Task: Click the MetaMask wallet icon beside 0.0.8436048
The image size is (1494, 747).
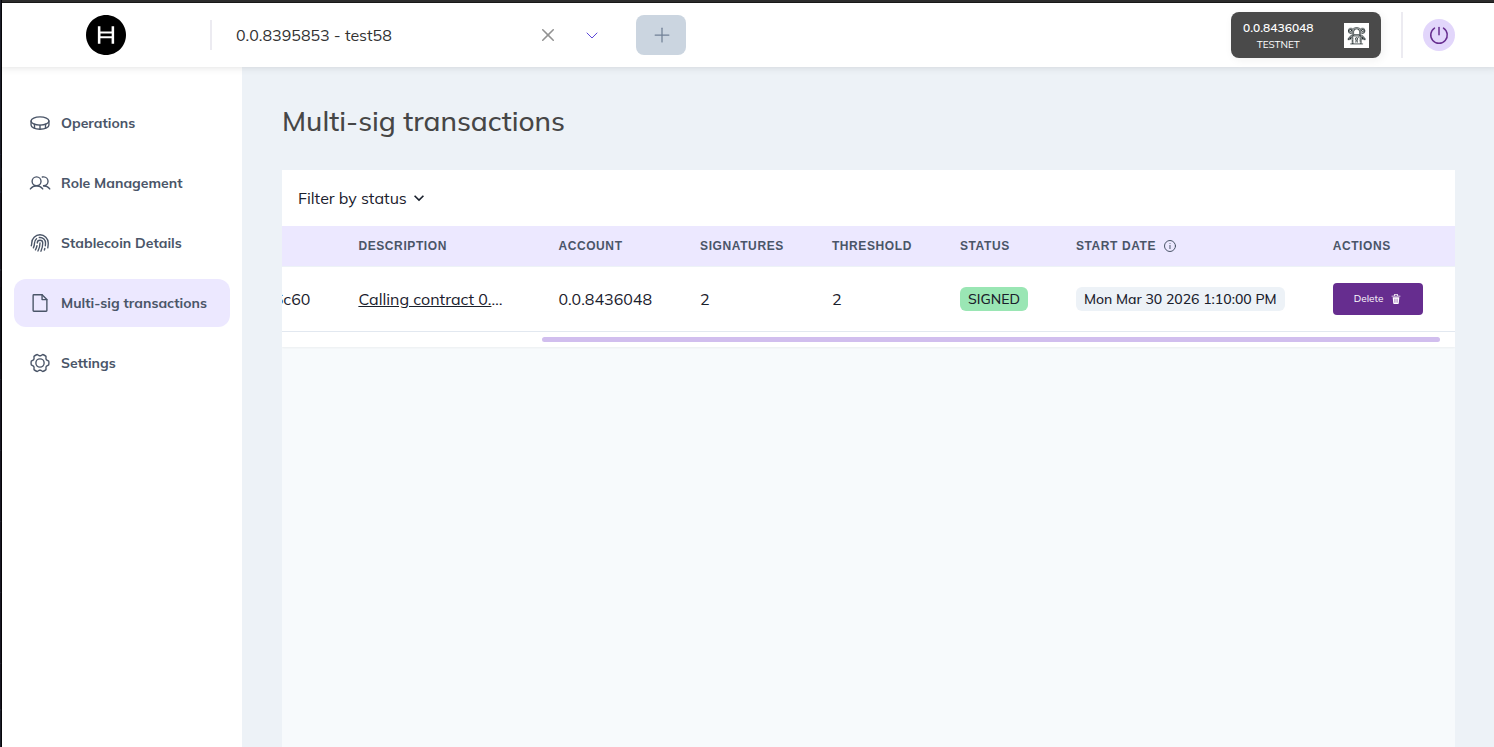Action: point(1357,34)
